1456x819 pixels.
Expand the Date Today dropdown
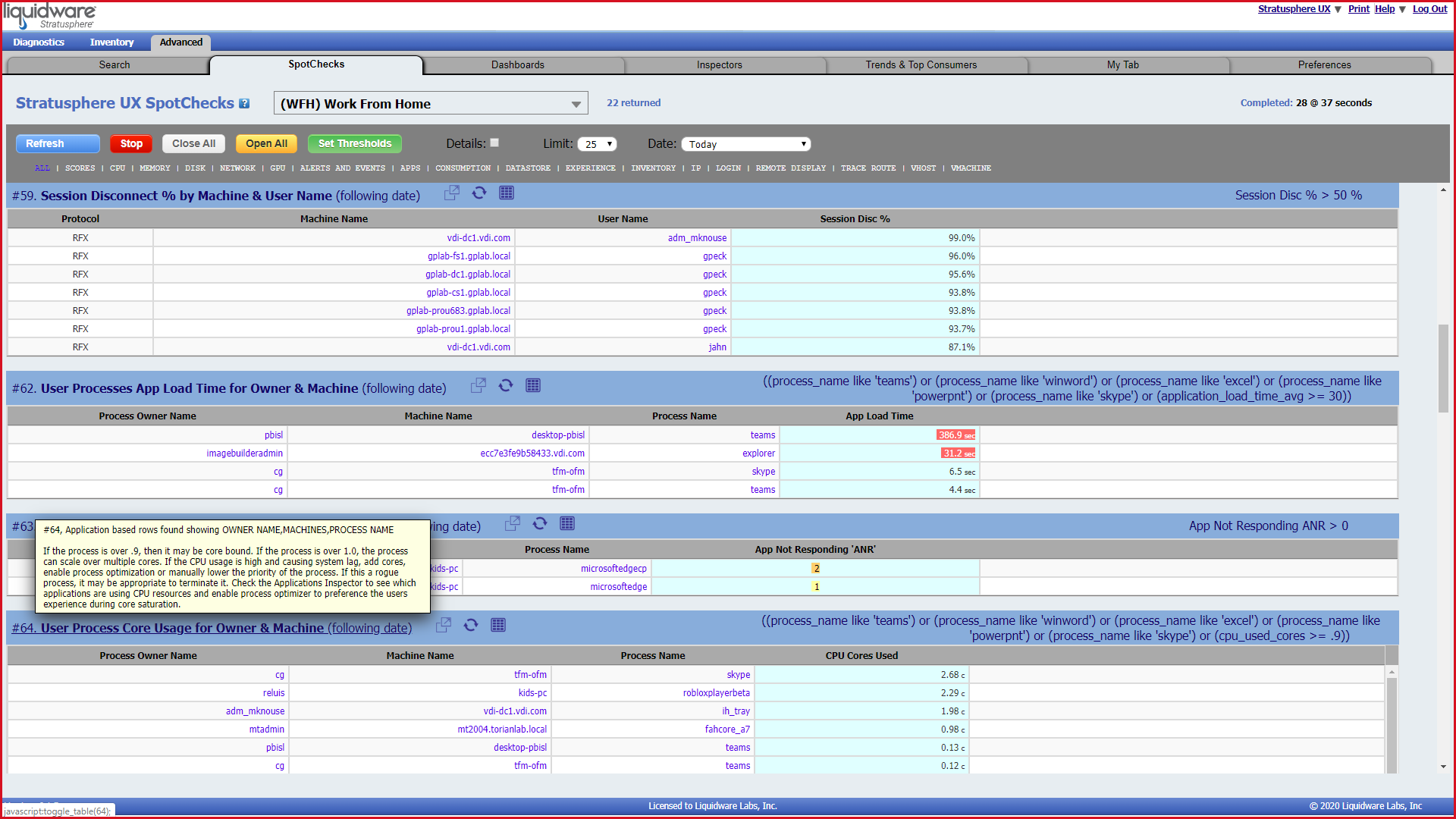pyautogui.click(x=745, y=144)
